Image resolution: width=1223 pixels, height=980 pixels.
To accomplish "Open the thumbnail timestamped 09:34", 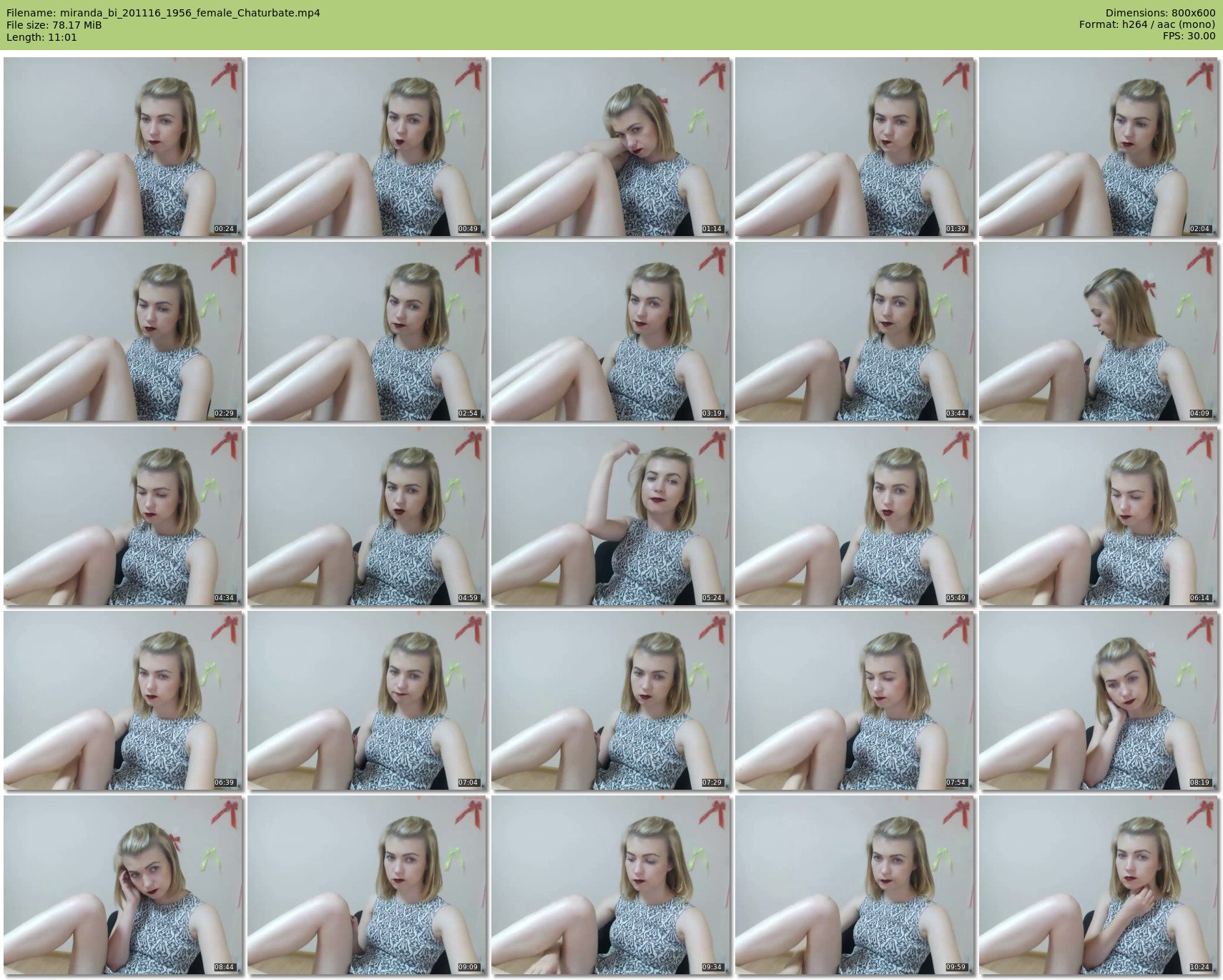I will coord(611,885).
